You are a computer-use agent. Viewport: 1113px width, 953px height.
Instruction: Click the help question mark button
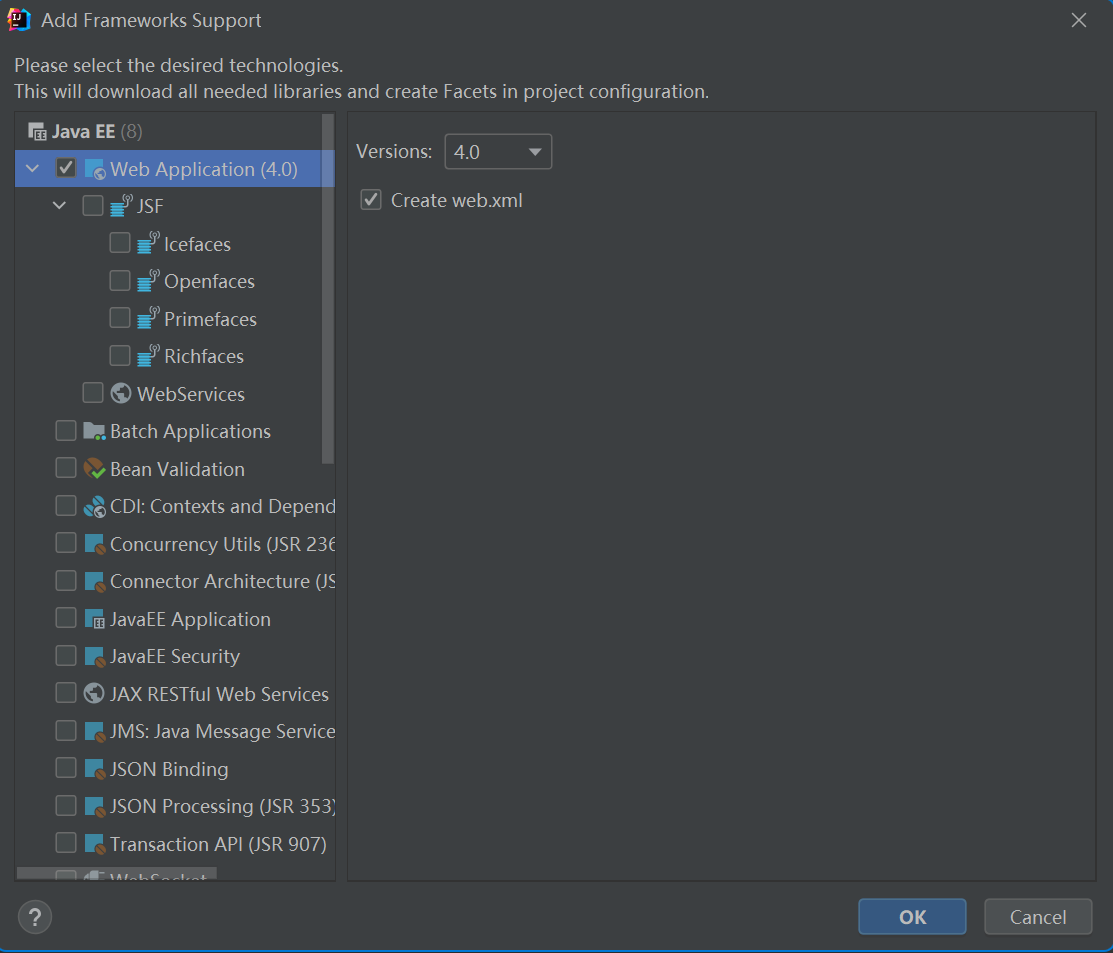(x=35, y=916)
